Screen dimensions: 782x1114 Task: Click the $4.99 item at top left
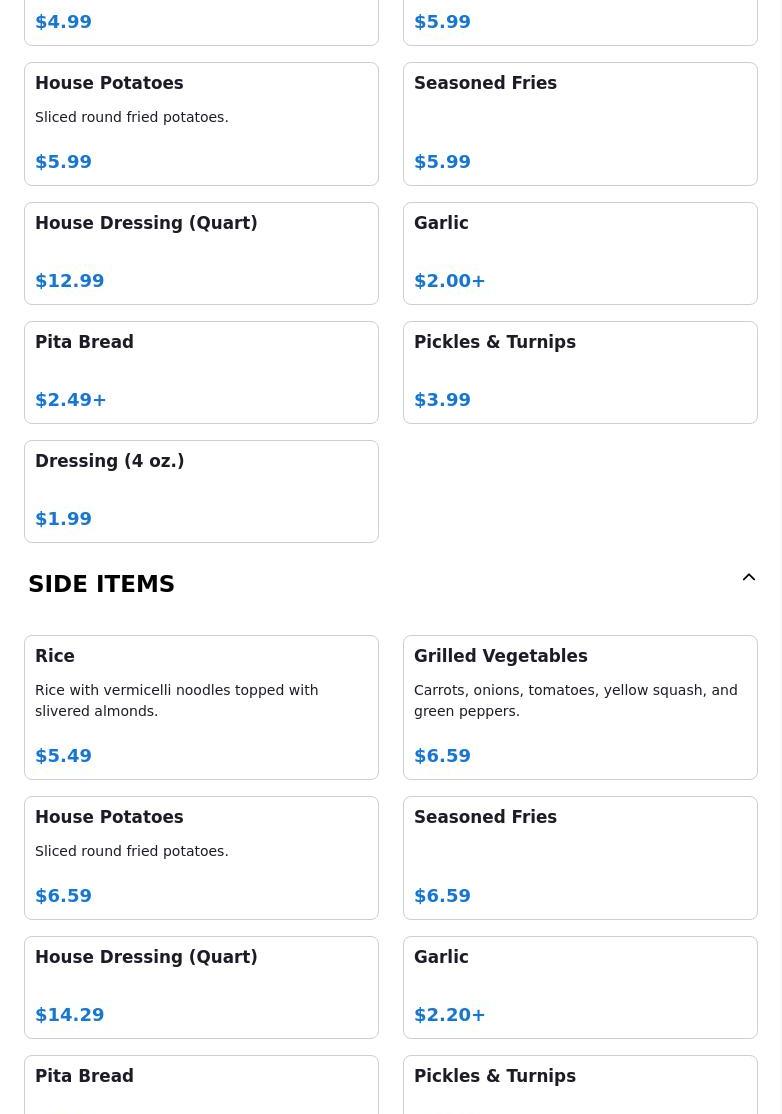[64, 22]
